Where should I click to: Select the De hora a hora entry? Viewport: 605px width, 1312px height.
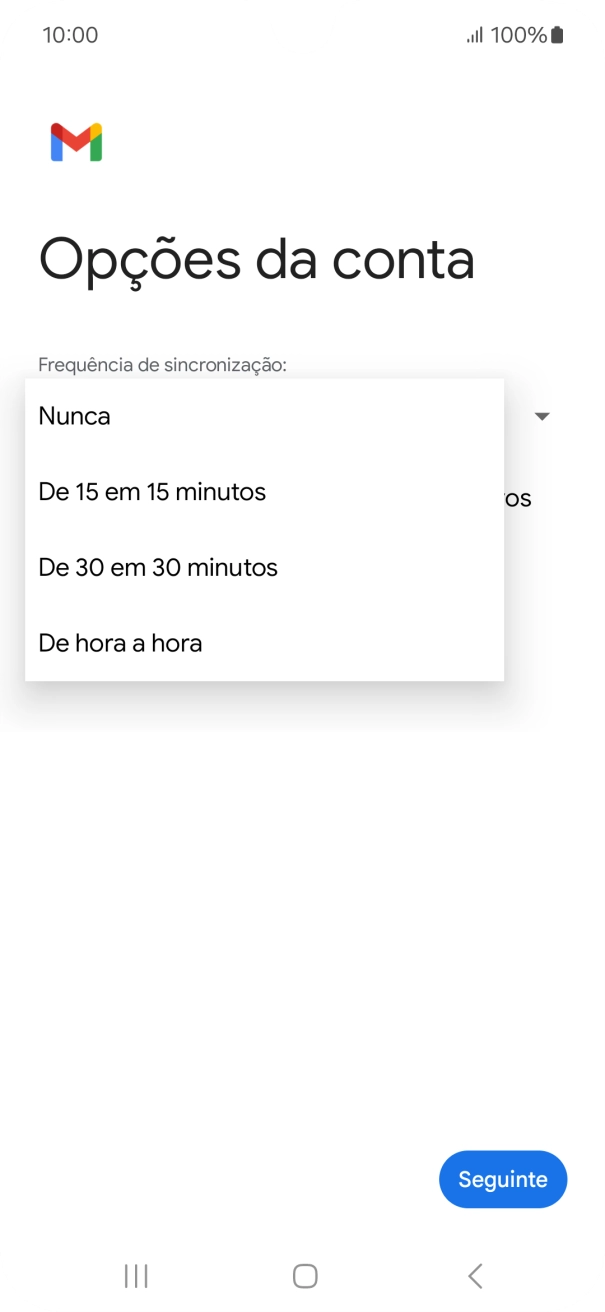119,643
